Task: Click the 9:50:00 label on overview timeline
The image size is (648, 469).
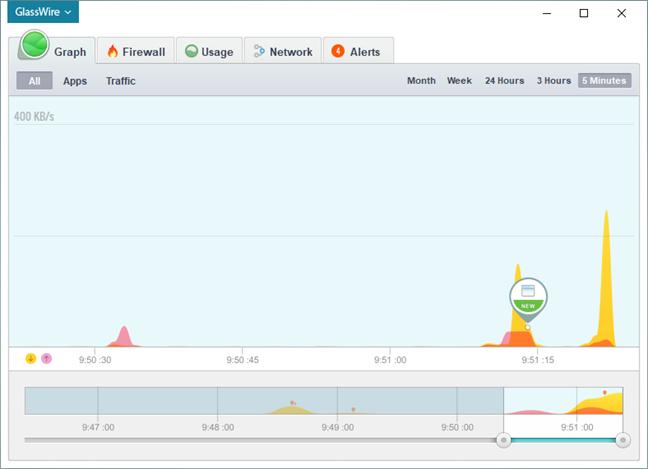Action: (x=457, y=427)
